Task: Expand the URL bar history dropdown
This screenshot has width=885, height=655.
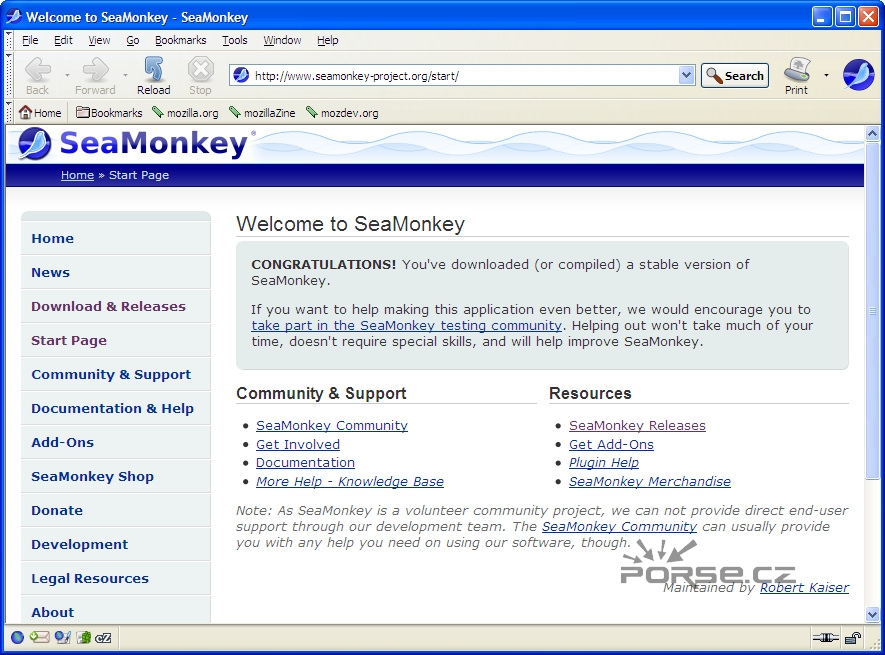Action: coord(686,75)
